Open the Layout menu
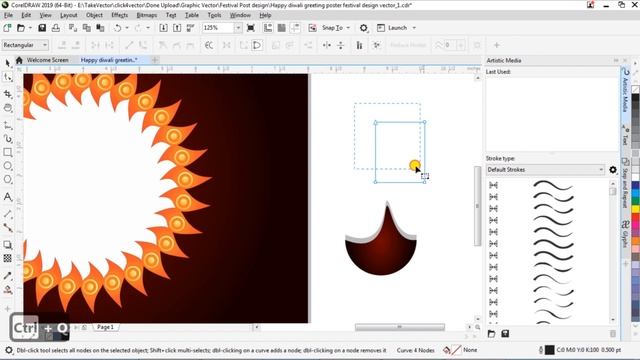 68,15
